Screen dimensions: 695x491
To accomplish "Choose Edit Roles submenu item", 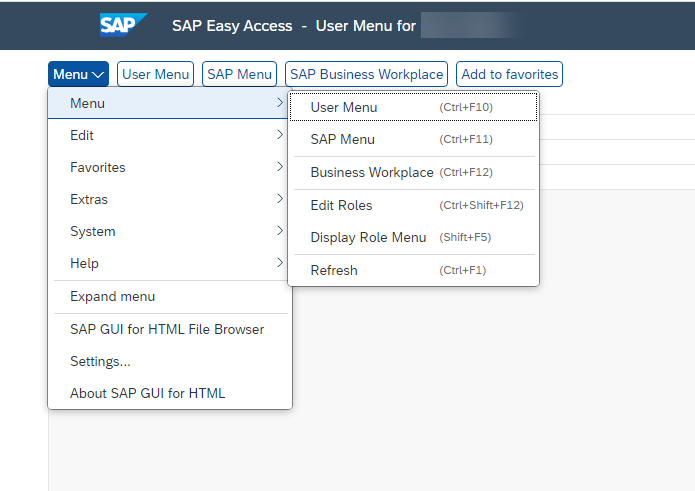I will click(x=414, y=205).
